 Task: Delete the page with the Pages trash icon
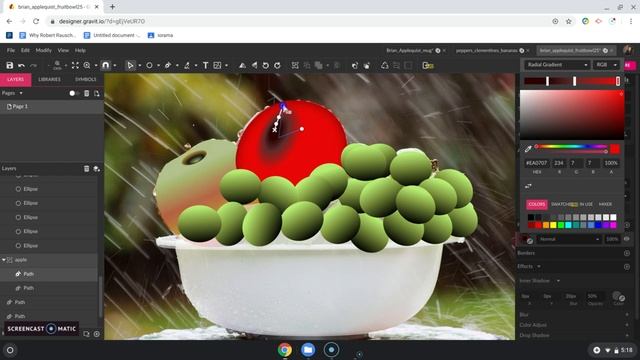tap(87, 93)
